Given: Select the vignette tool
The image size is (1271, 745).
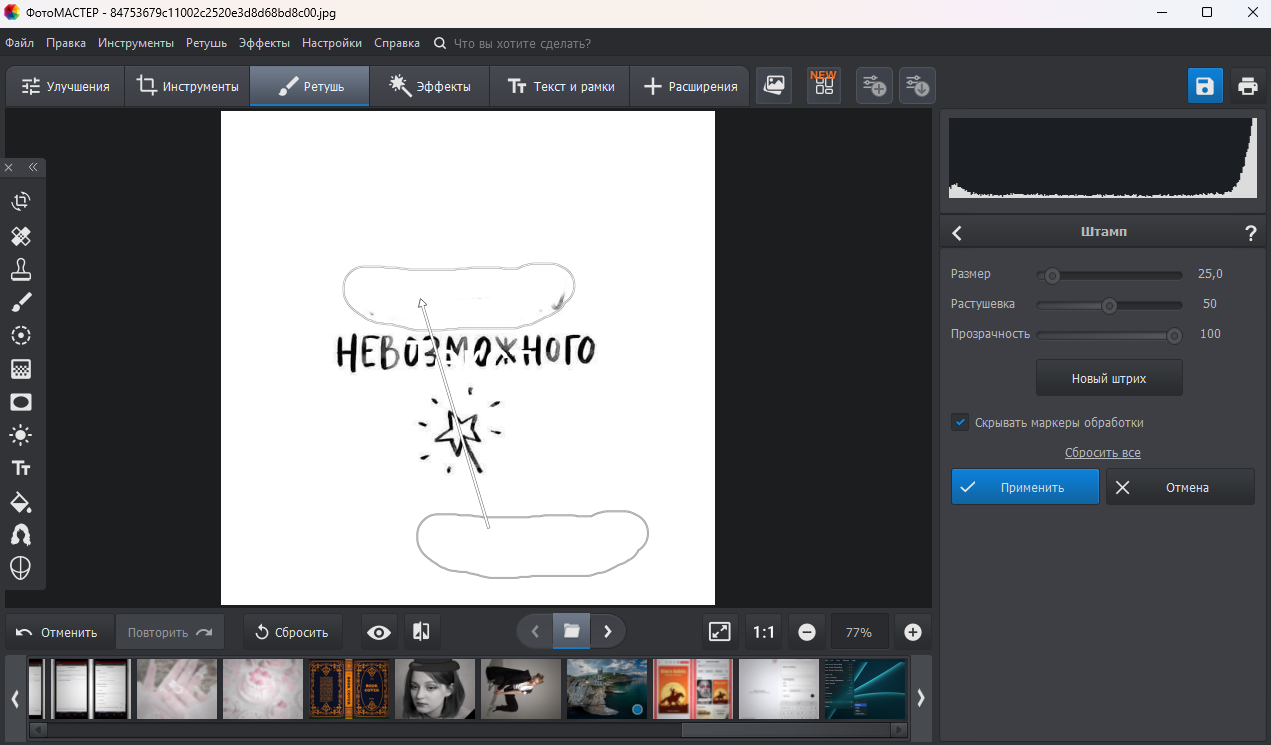Looking at the screenshot, I should coord(21,402).
